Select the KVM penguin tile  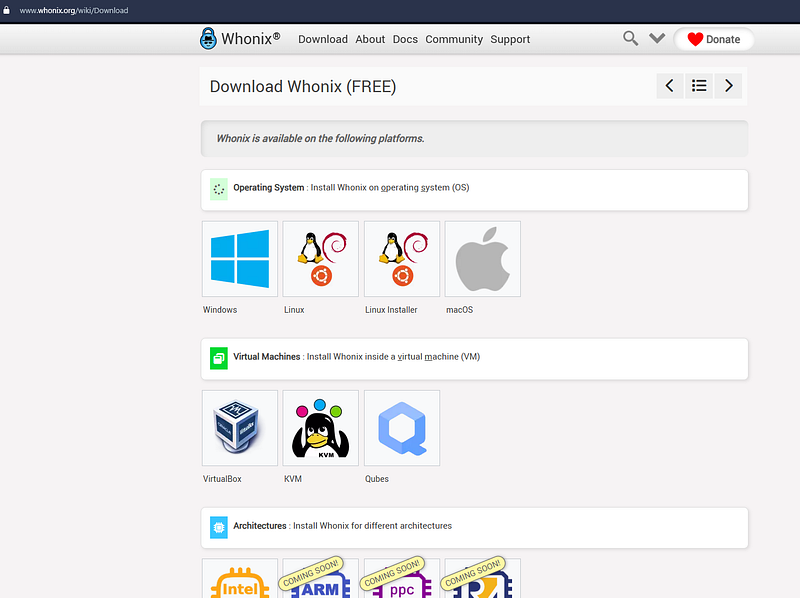321,428
